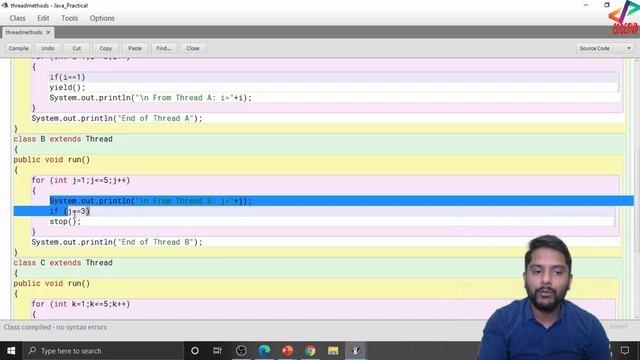Minimize the BlueJ editor window
This screenshot has width=640, height=360.
[x=586, y=5]
